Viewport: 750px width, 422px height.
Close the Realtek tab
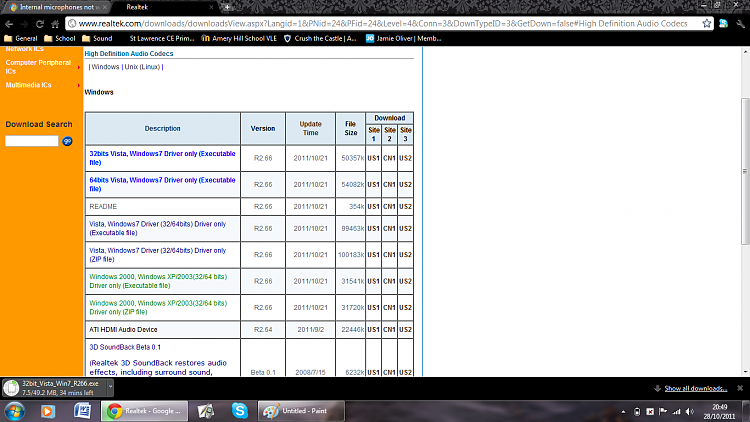[211, 7]
